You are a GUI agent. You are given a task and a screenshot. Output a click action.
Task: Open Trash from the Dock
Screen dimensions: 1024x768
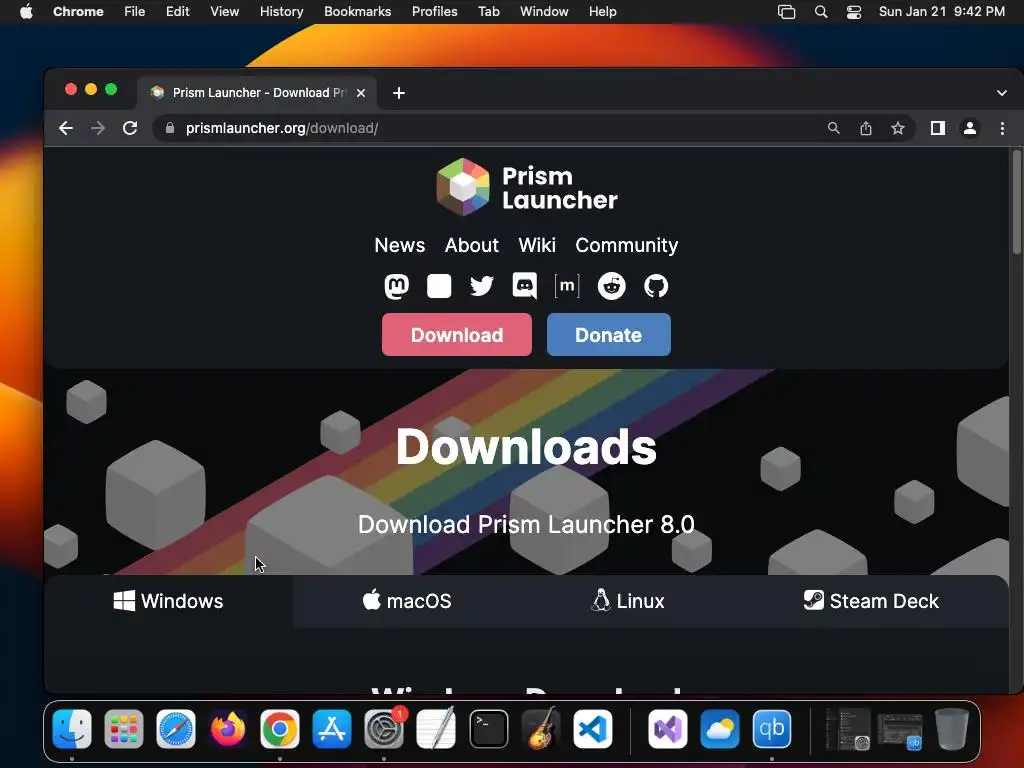click(952, 729)
